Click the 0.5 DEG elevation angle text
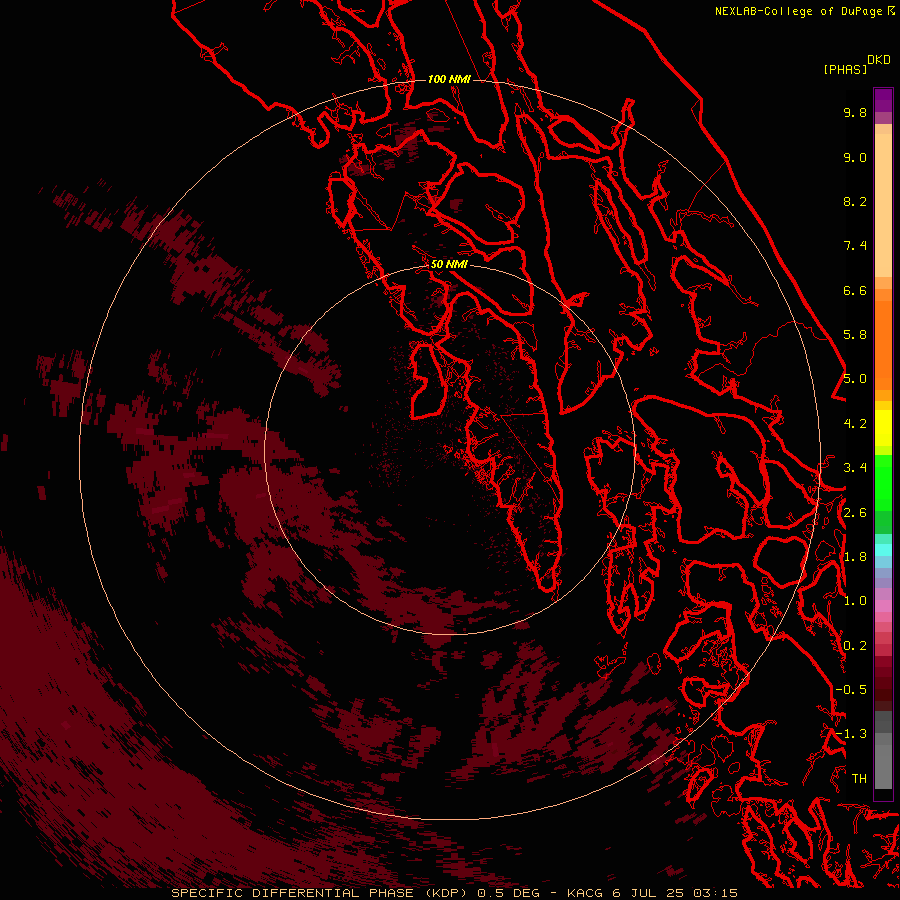 tap(509, 893)
